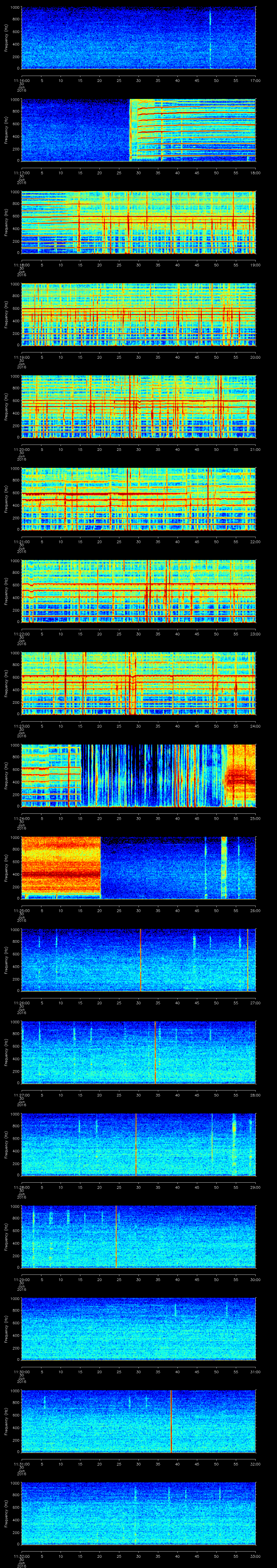Open the spectrogram plot starting at 11:19:00

point(138,314)
